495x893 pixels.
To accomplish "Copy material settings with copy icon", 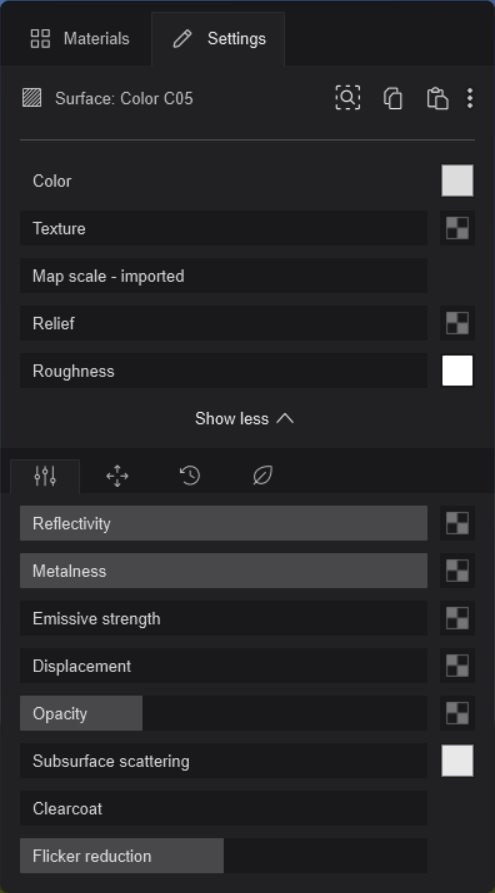I will coord(393,98).
